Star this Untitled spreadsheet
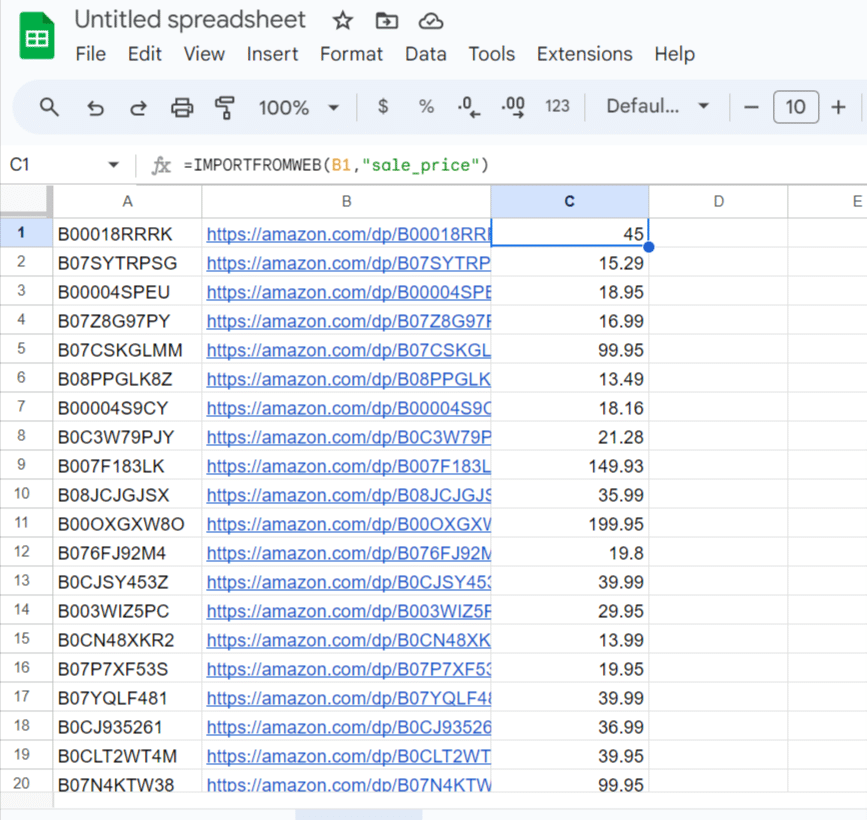Viewport: 867px width, 820px height. [x=343, y=21]
